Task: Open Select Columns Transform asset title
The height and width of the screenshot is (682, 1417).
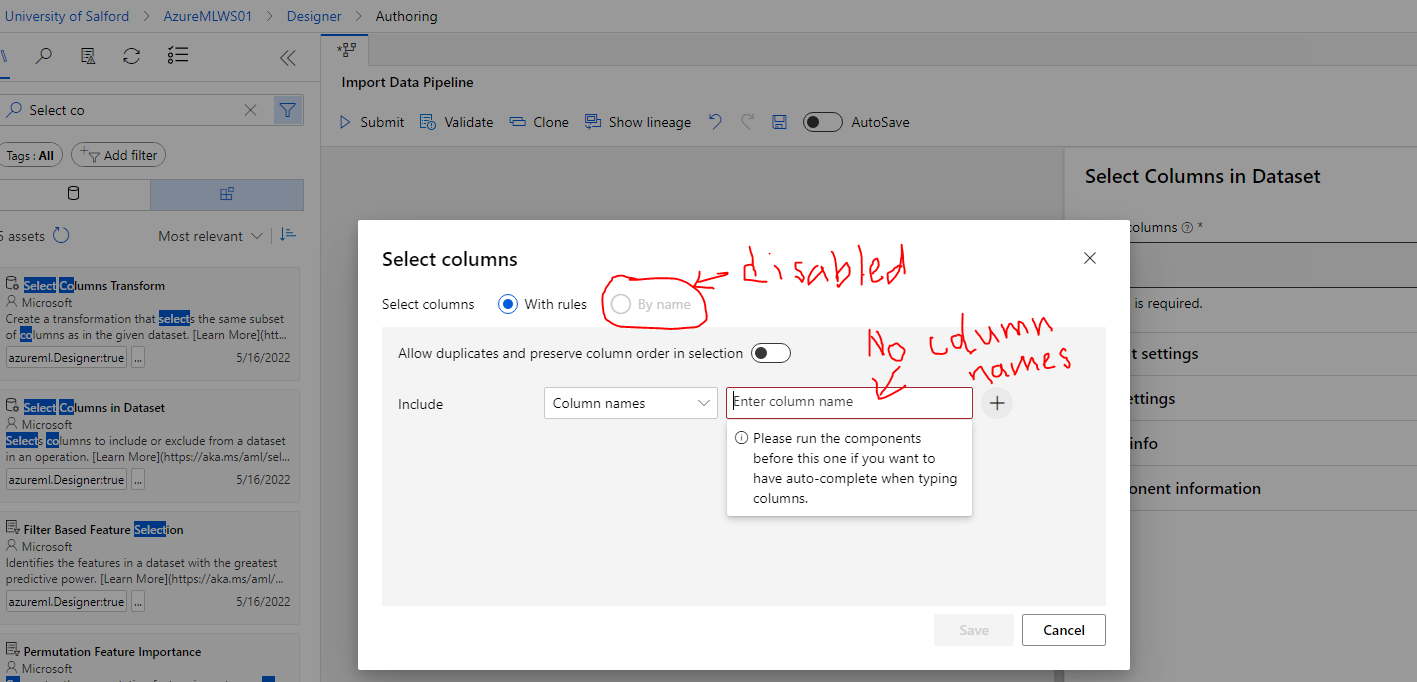Action: [x=94, y=285]
